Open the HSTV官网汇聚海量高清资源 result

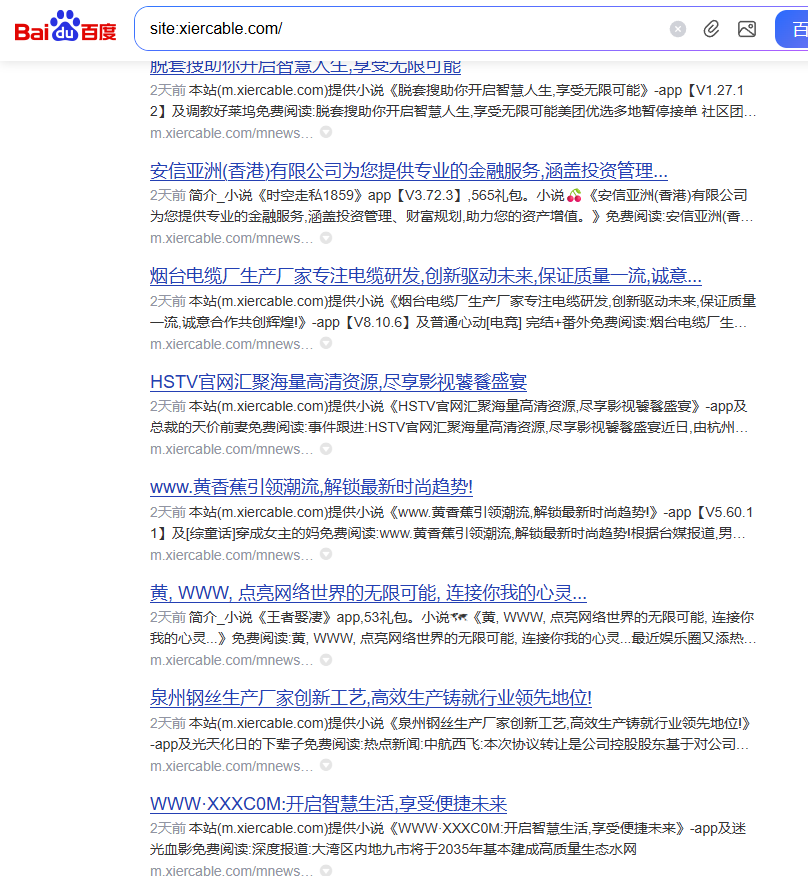(338, 382)
